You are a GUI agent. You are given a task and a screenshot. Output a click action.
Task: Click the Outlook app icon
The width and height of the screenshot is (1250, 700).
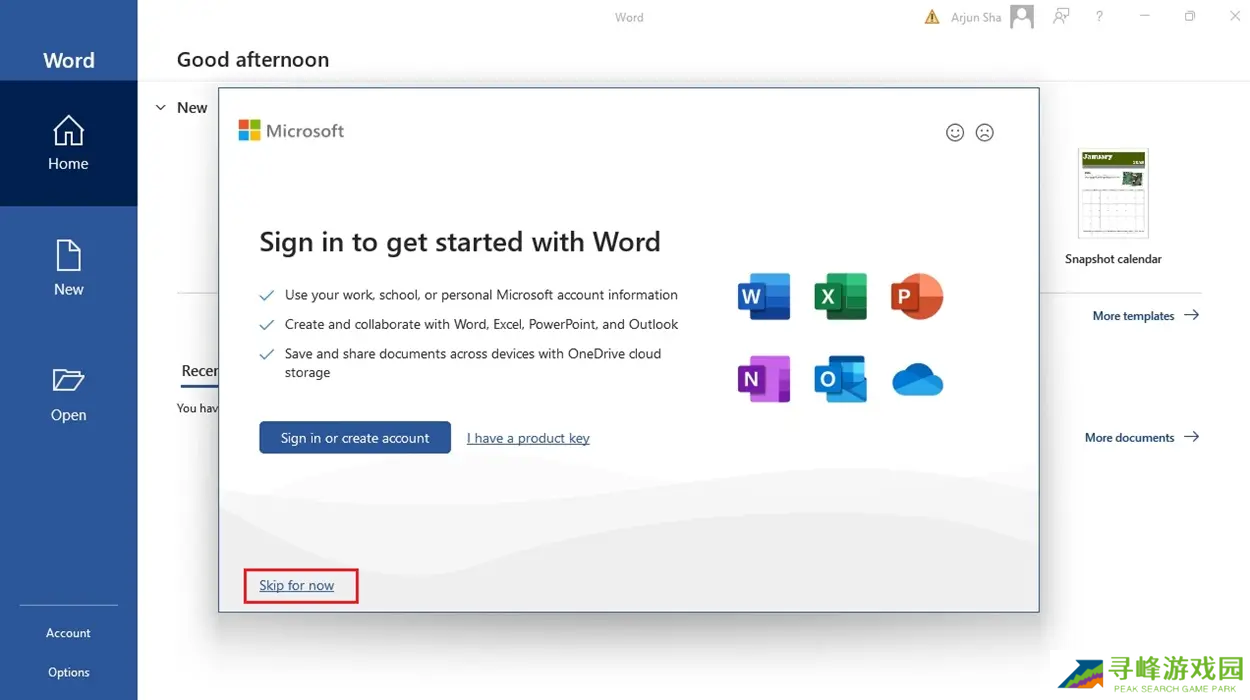[840, 380]
